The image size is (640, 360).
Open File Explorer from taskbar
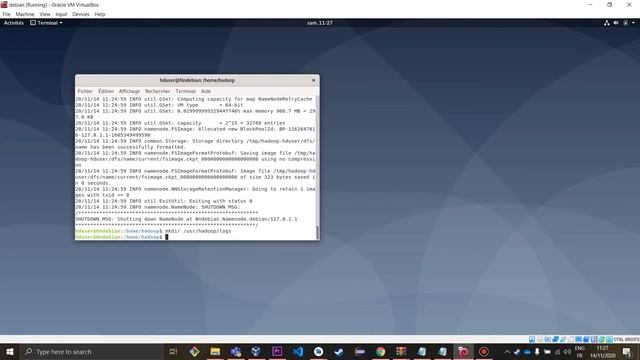pos(215,351)
